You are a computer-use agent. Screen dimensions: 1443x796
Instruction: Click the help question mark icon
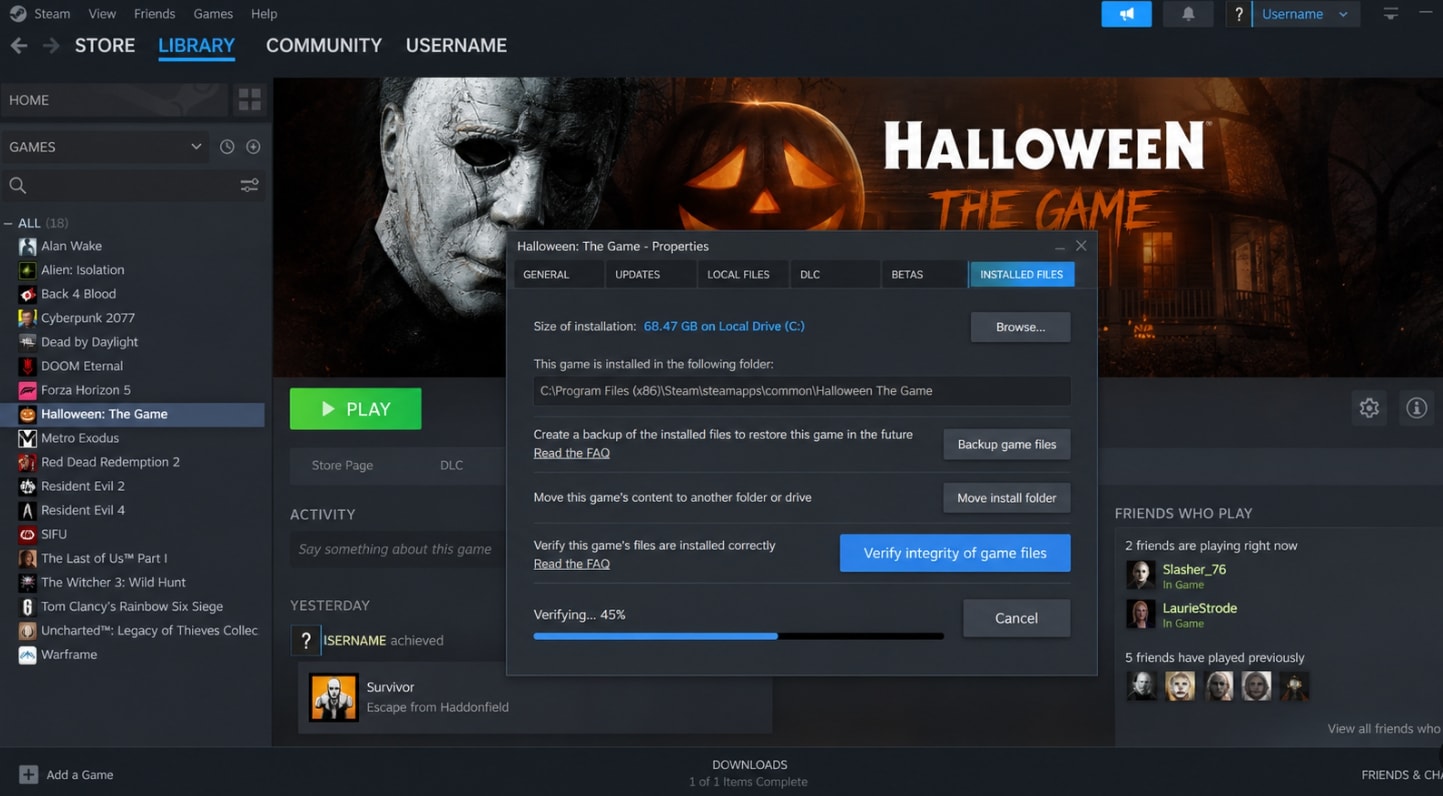[x=1239, y=14]
